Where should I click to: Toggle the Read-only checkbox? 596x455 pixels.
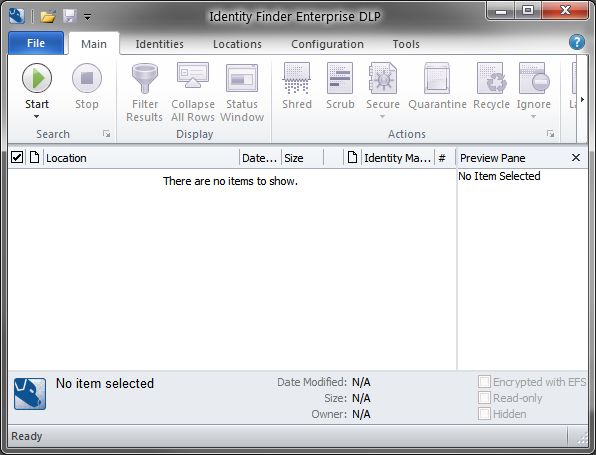pyautogui.click(x=484, y=398)
